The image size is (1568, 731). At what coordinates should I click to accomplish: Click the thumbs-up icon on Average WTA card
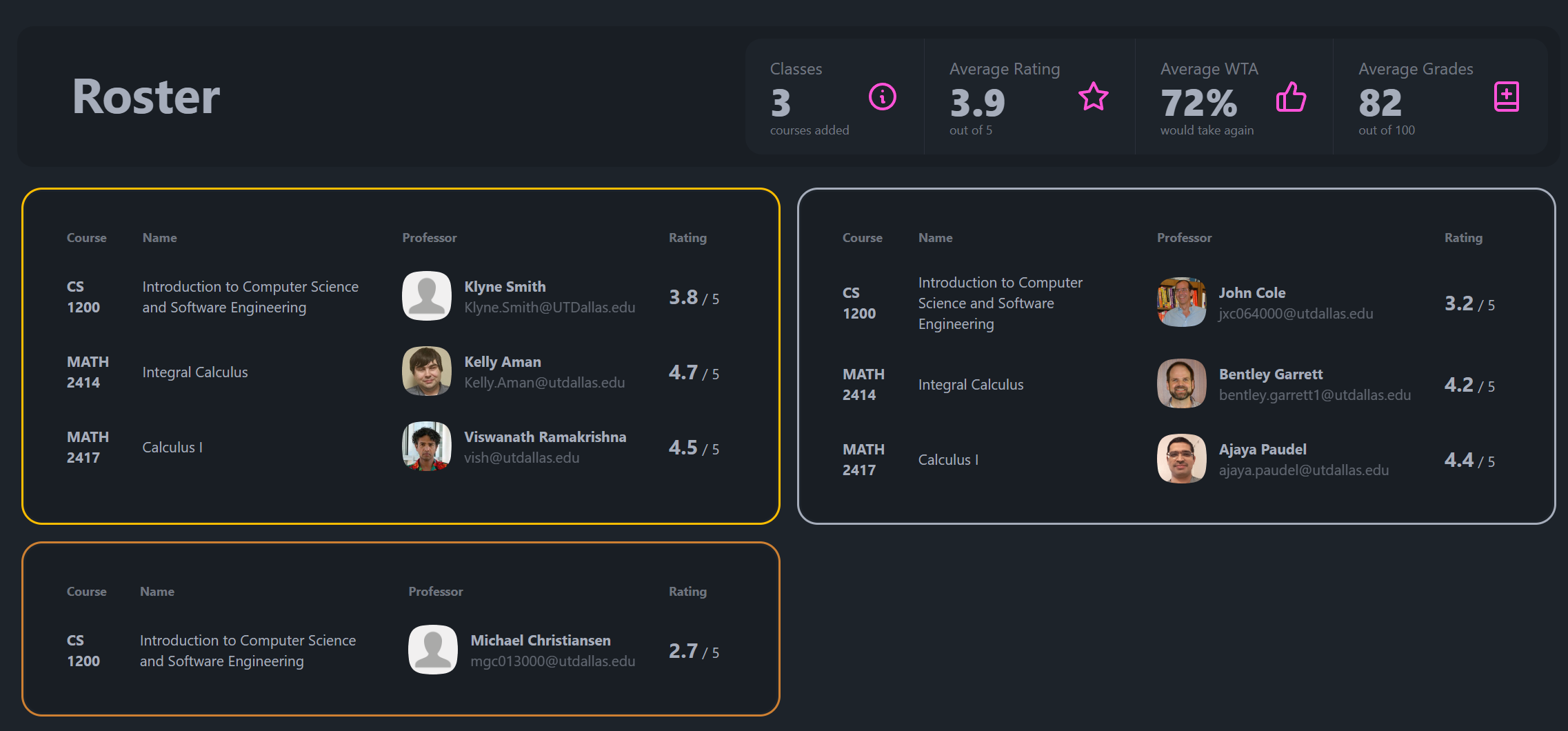(1290, 97)
